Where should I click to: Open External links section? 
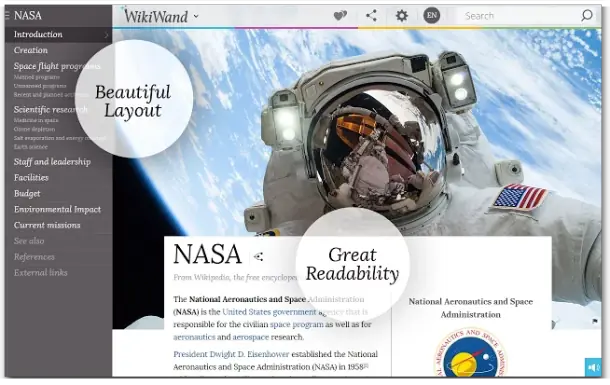click(40, 273)
